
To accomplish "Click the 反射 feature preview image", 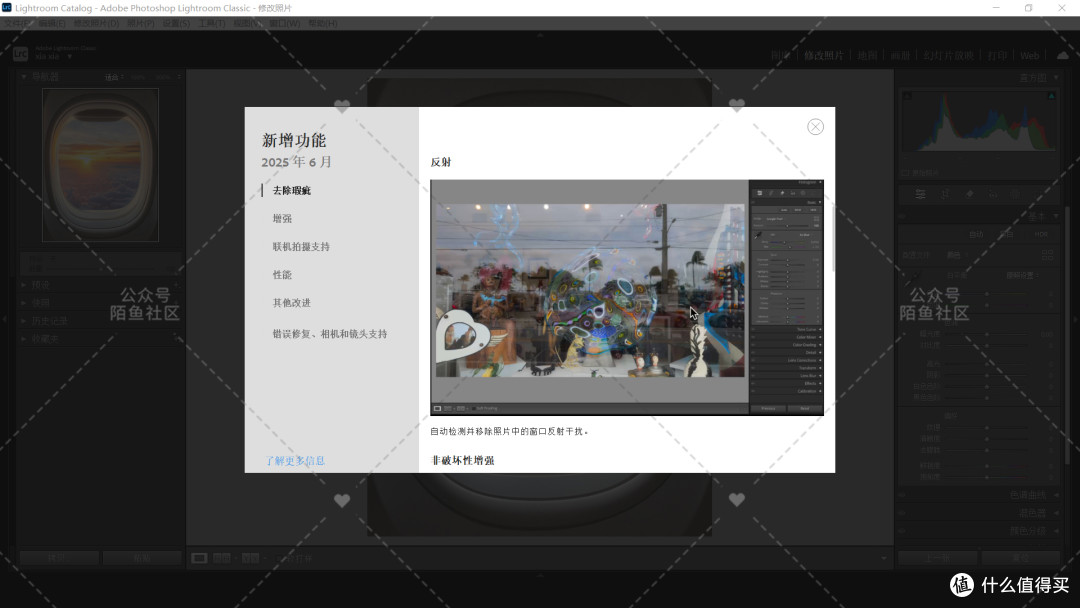I will [627, 297].
